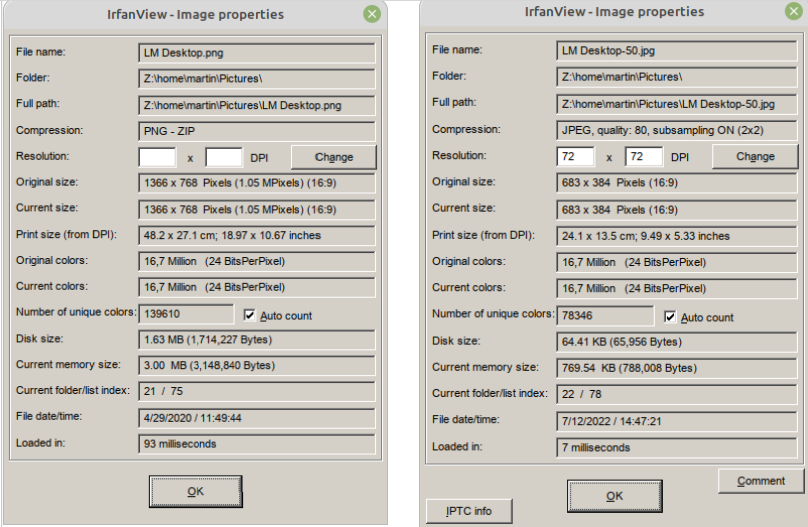Select file name field LM Desktop.png

click(x=257, y=53)
